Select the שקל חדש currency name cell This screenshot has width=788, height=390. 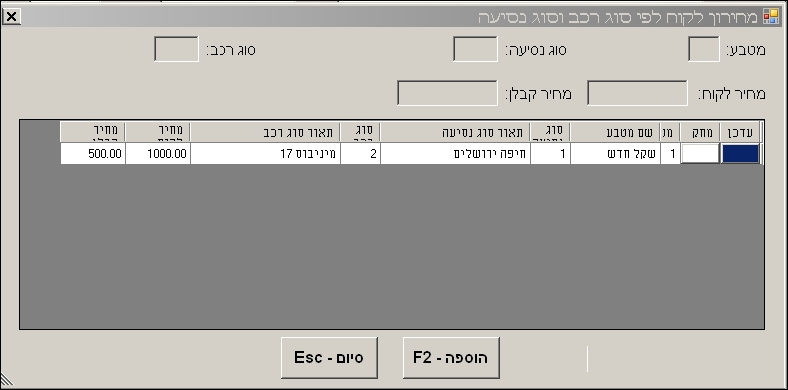click(615, 153)
